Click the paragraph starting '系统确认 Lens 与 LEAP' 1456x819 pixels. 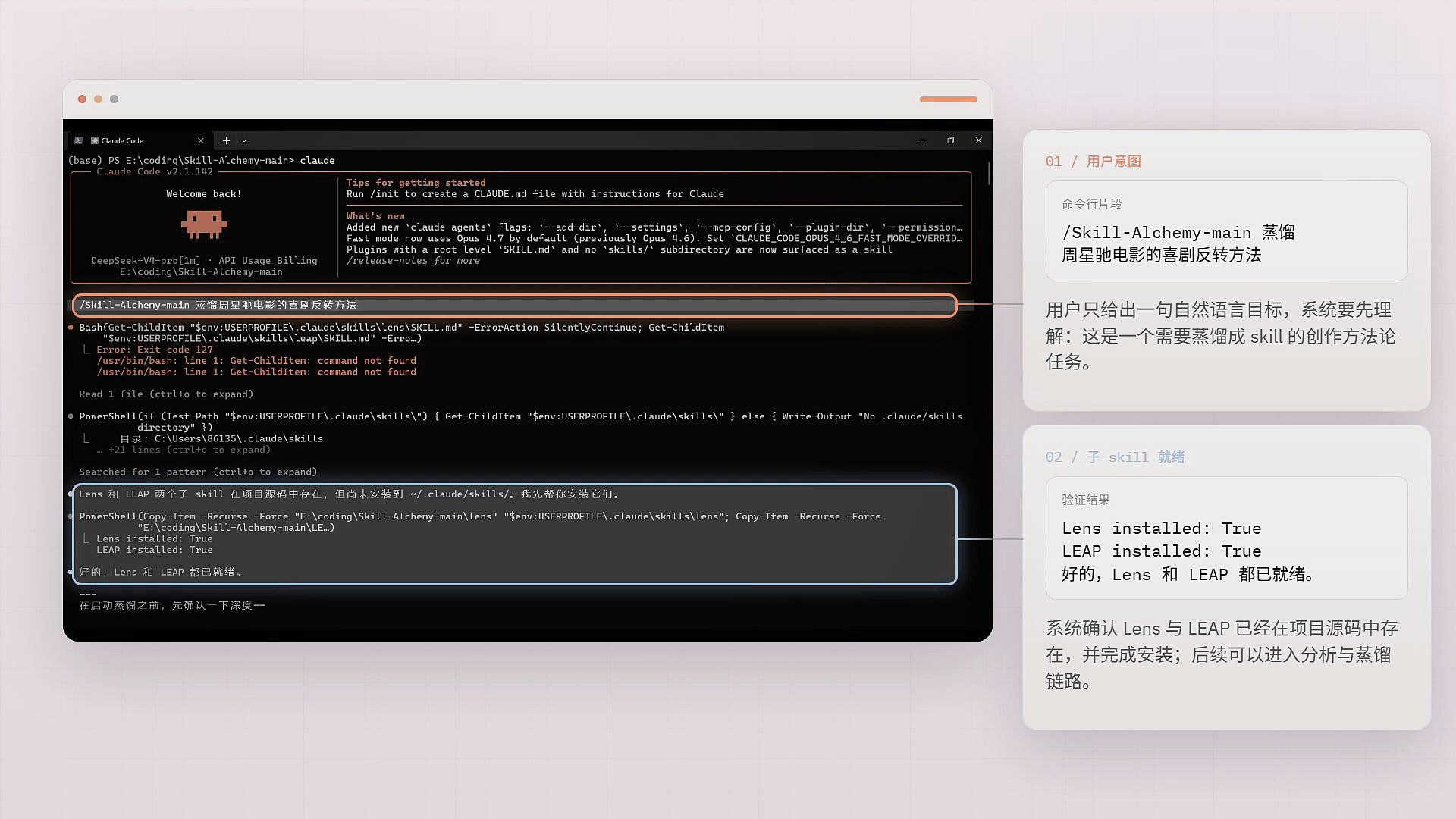coord(1222,654)
